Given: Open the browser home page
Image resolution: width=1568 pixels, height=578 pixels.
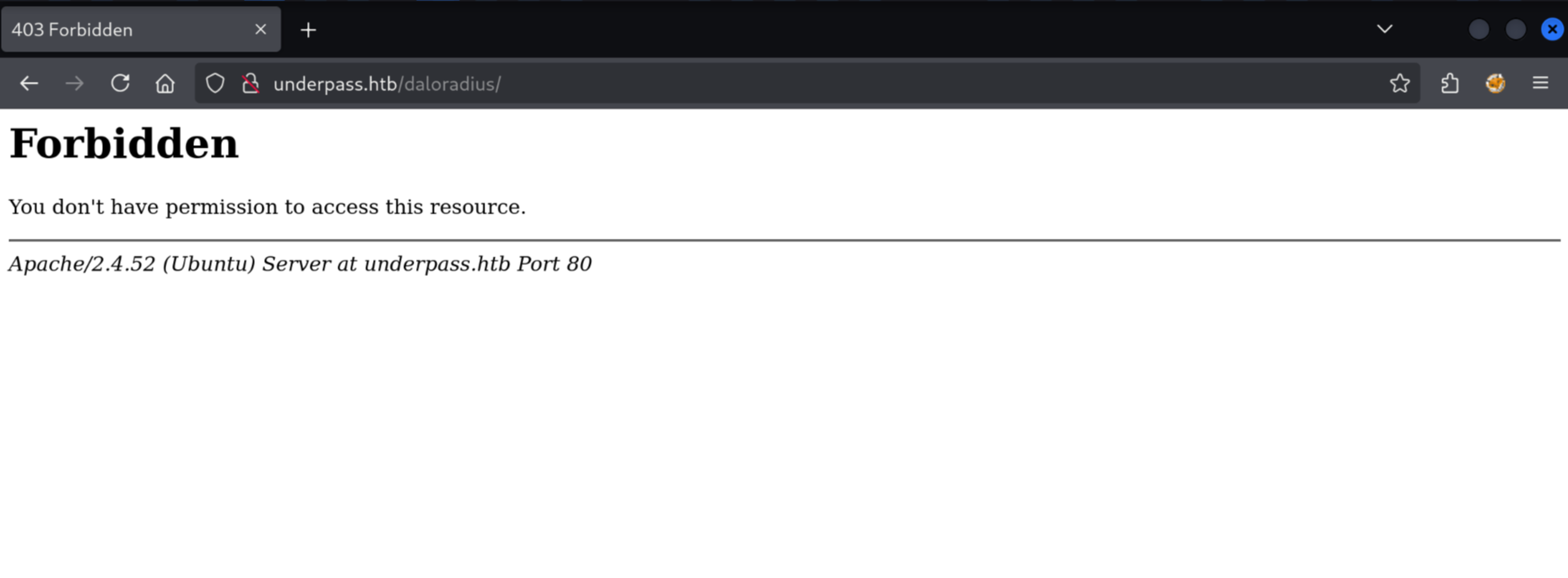Looking at the screenshot, I should [165, 84].
